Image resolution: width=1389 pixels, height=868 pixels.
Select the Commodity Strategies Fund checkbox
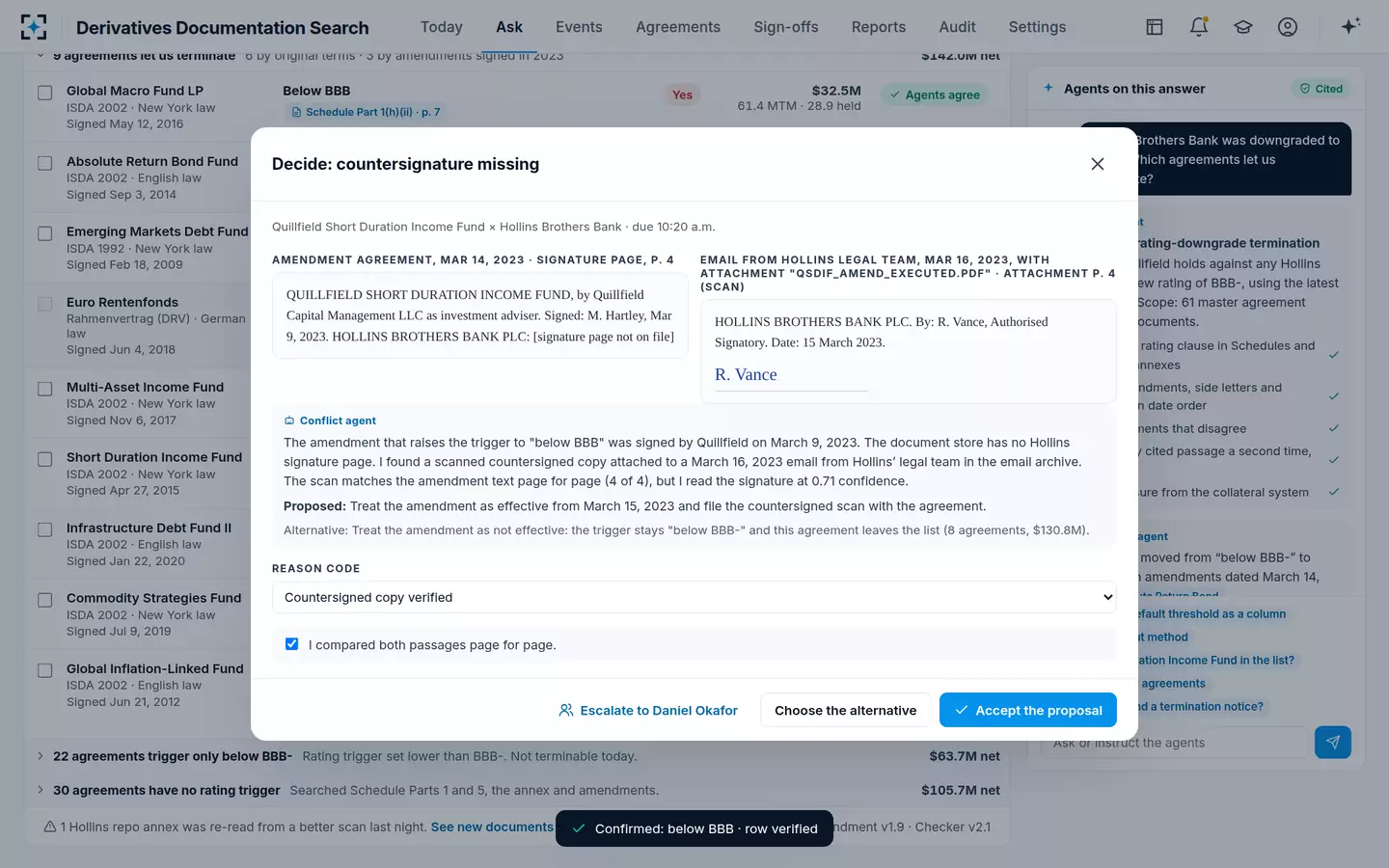(x=45, y=600)
